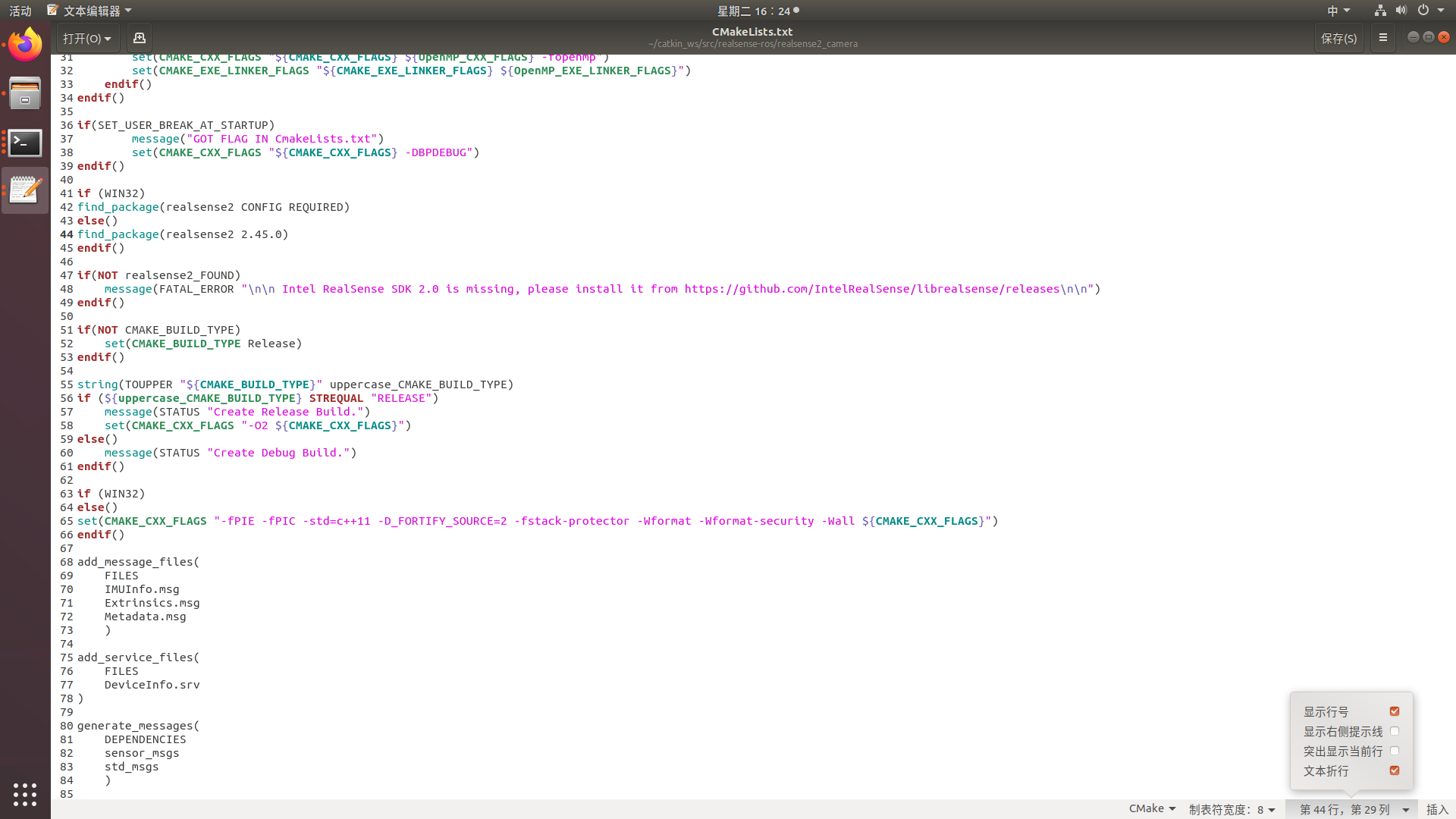Click the volume speaker icon
1456x819 pixels.
pos(1401,11)
